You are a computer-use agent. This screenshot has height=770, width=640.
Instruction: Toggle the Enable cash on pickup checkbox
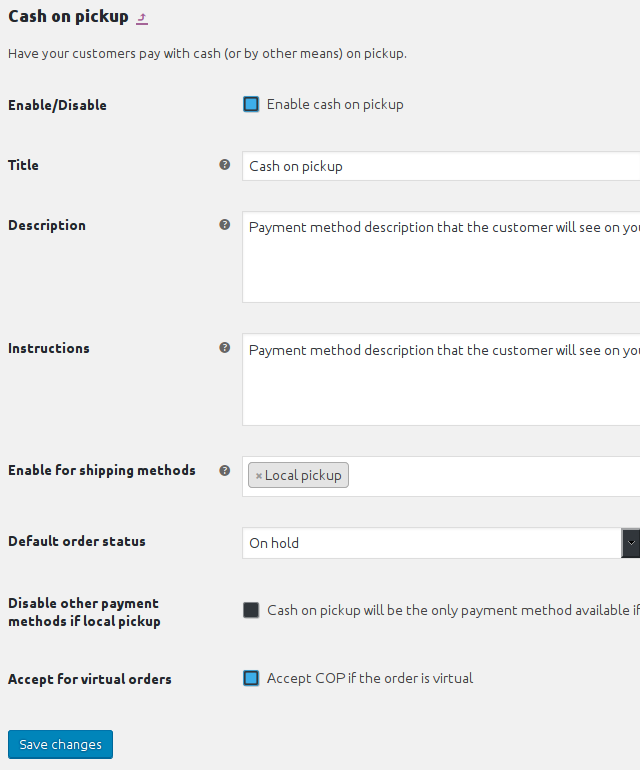coord(251,104)
